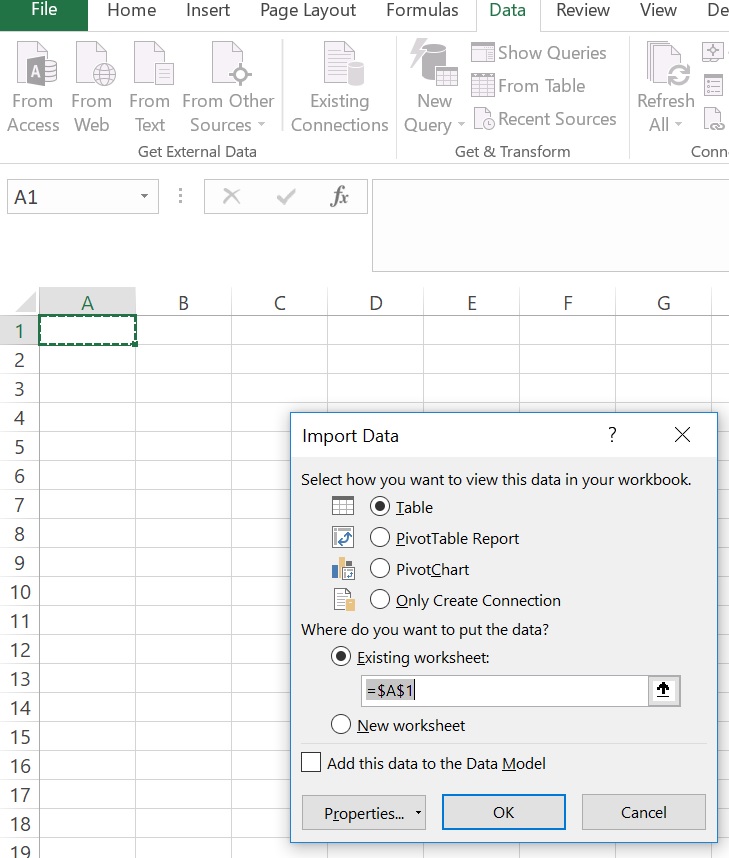Switch to the Insert tab
729x858 pixels.
(x=208, y=10)
